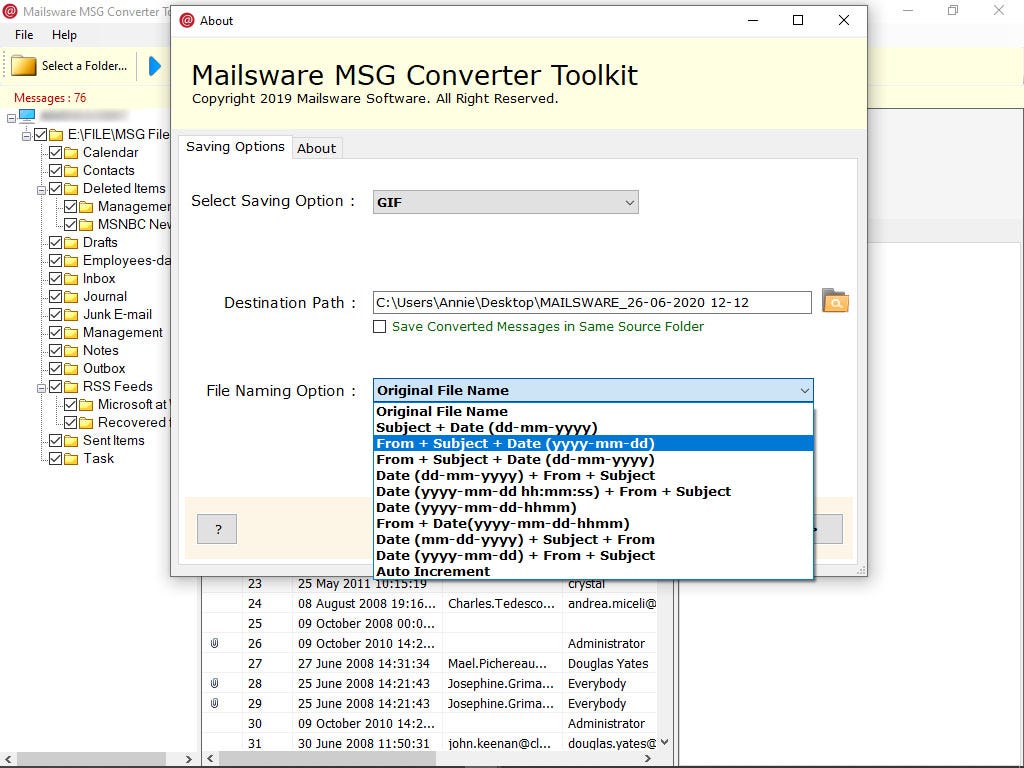Select message row 31 from john.keenan
Image resolution: width=1024 pixels, height=768 pixels.
click(x=429, y=743)
